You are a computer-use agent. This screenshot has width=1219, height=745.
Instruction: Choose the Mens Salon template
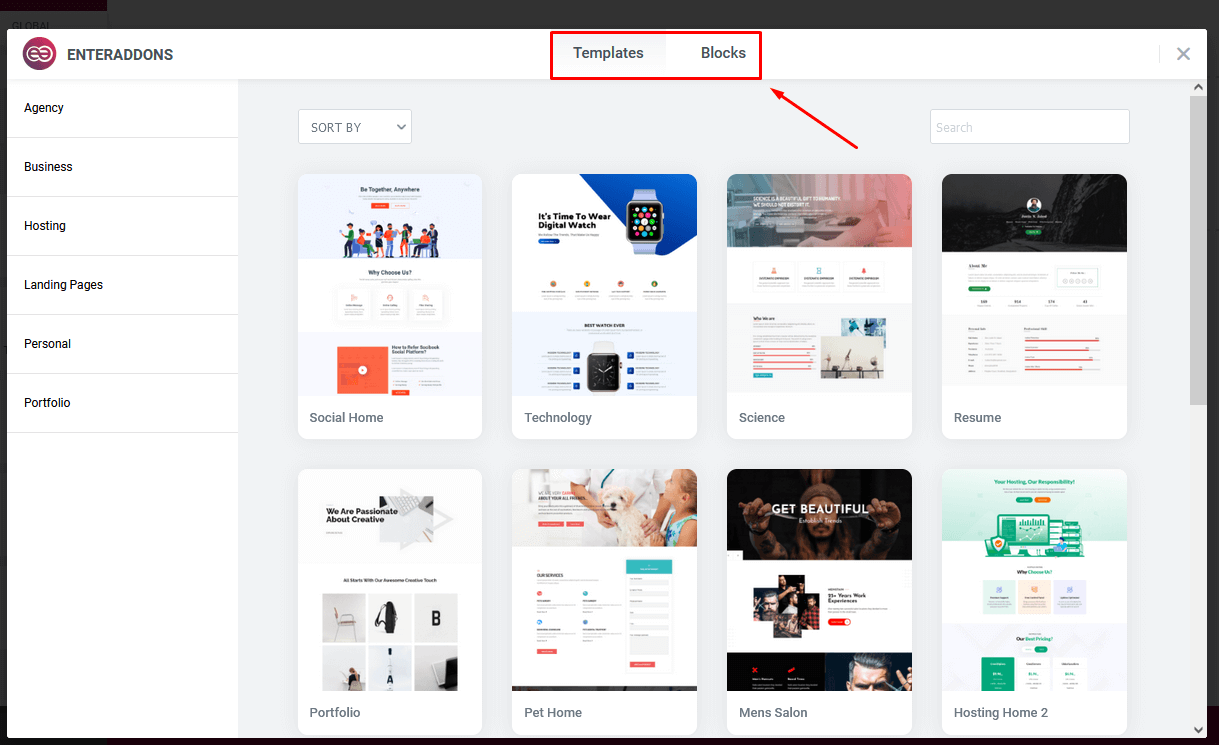[x=819, y=580]
